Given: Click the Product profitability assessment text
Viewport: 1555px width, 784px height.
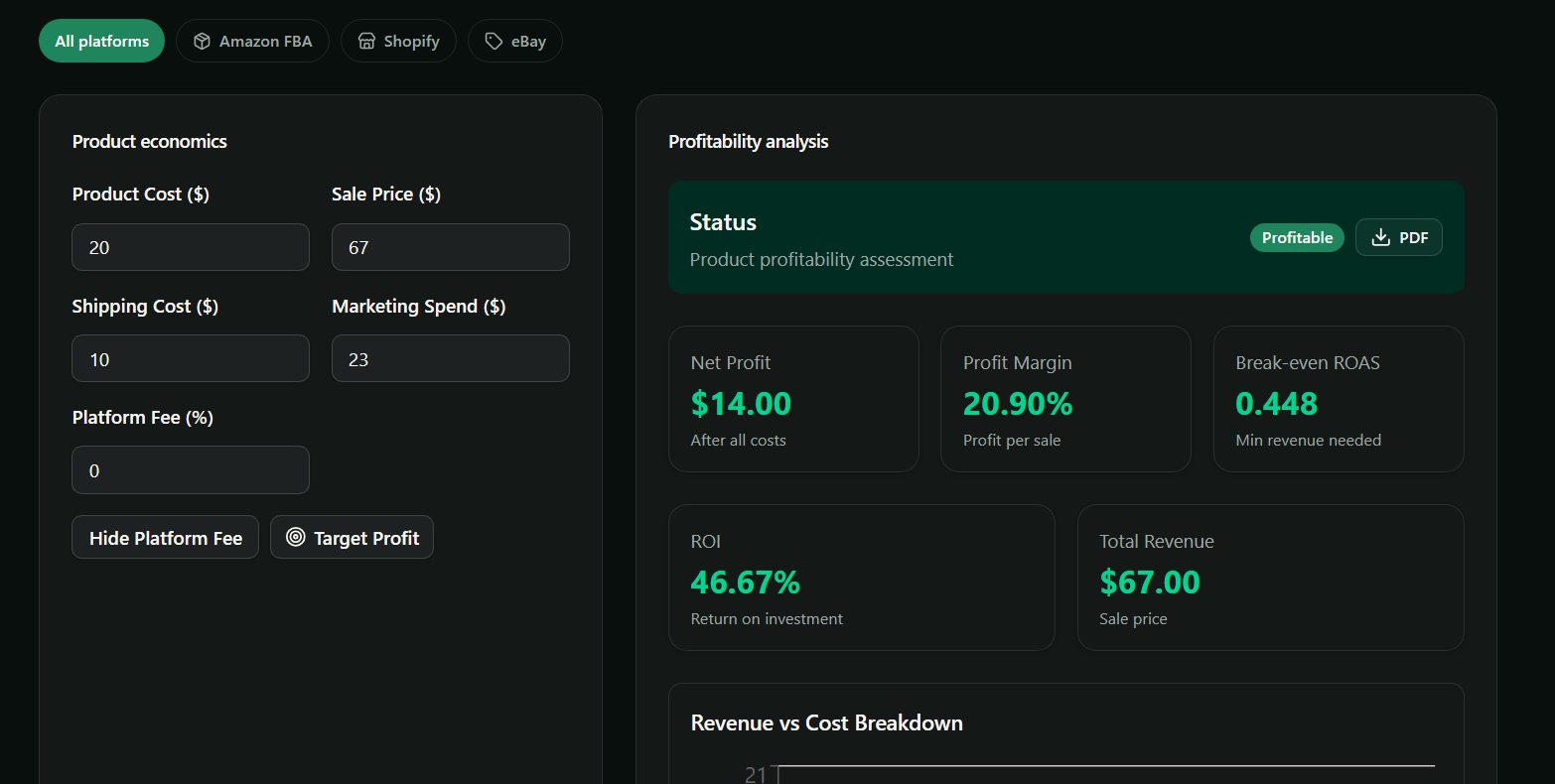Looking at the screenshot, I should coord(821,259).
